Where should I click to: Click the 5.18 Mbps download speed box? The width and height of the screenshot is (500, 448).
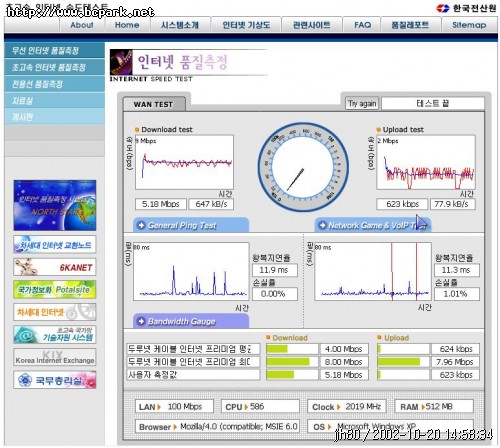(161, 204)
